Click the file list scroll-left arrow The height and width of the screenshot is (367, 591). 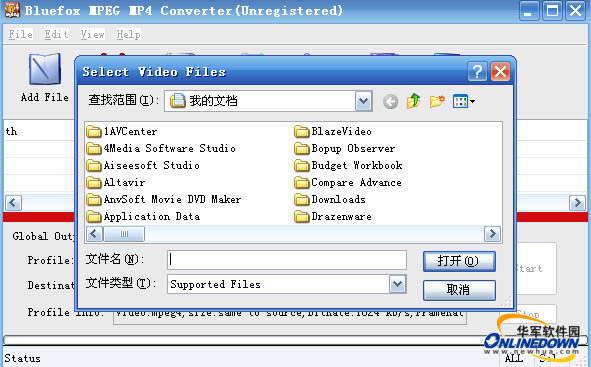(94, 234)
